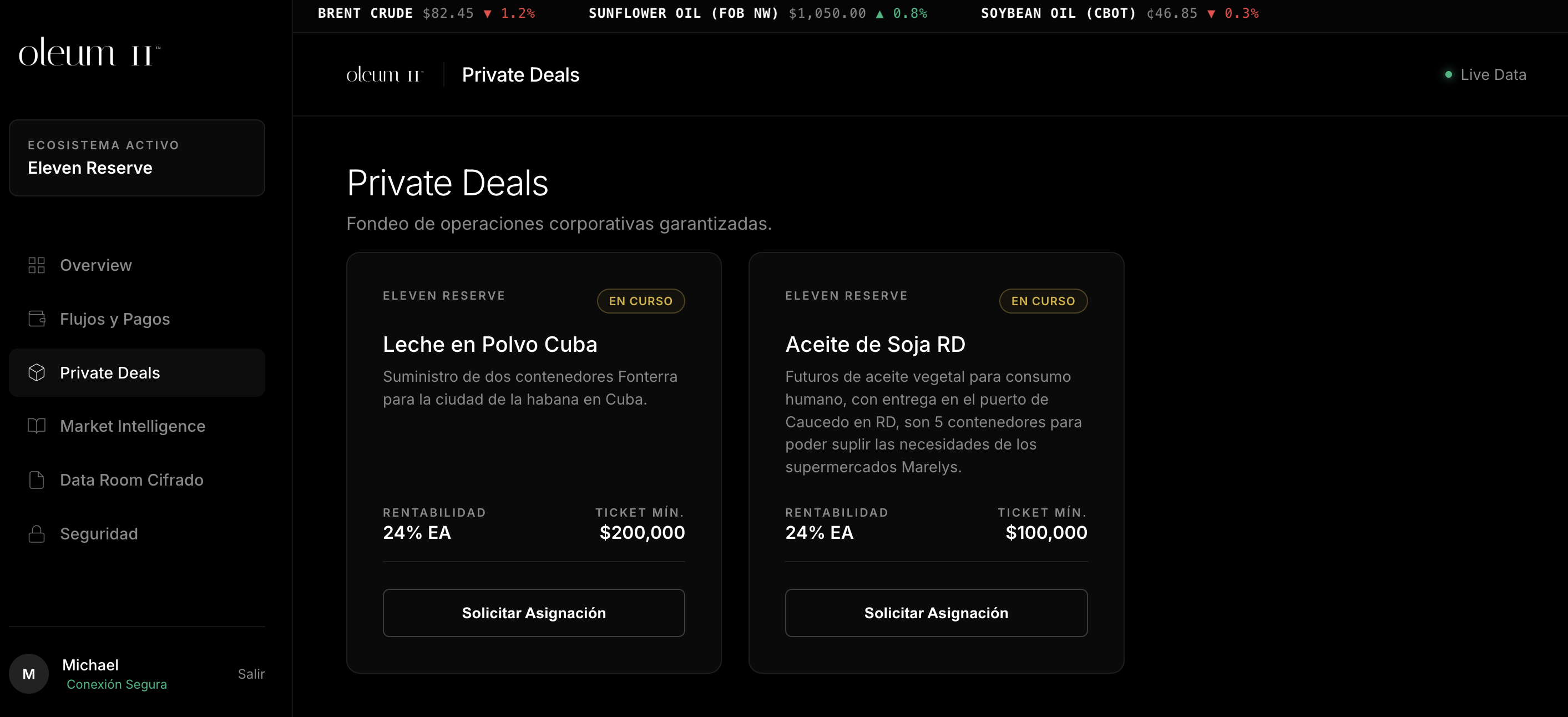This screenshot has width=1568, height=717.
Task: Click the Flujos y Pagos payments icon
Action: [x=37, y=319]
